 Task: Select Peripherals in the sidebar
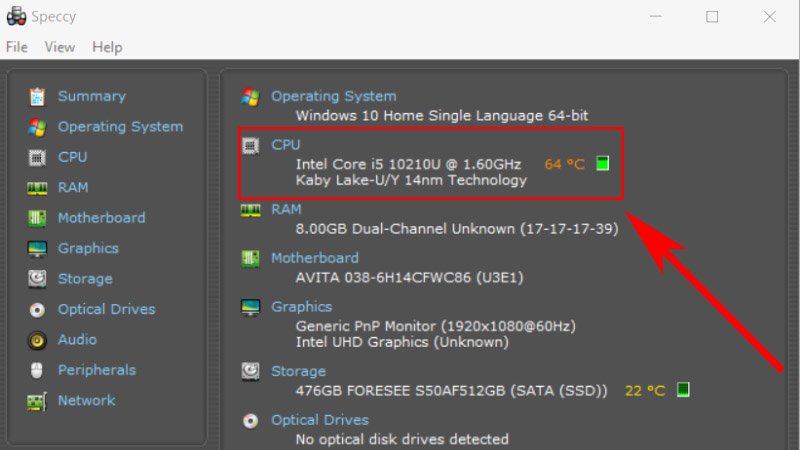tap(97, 370)
